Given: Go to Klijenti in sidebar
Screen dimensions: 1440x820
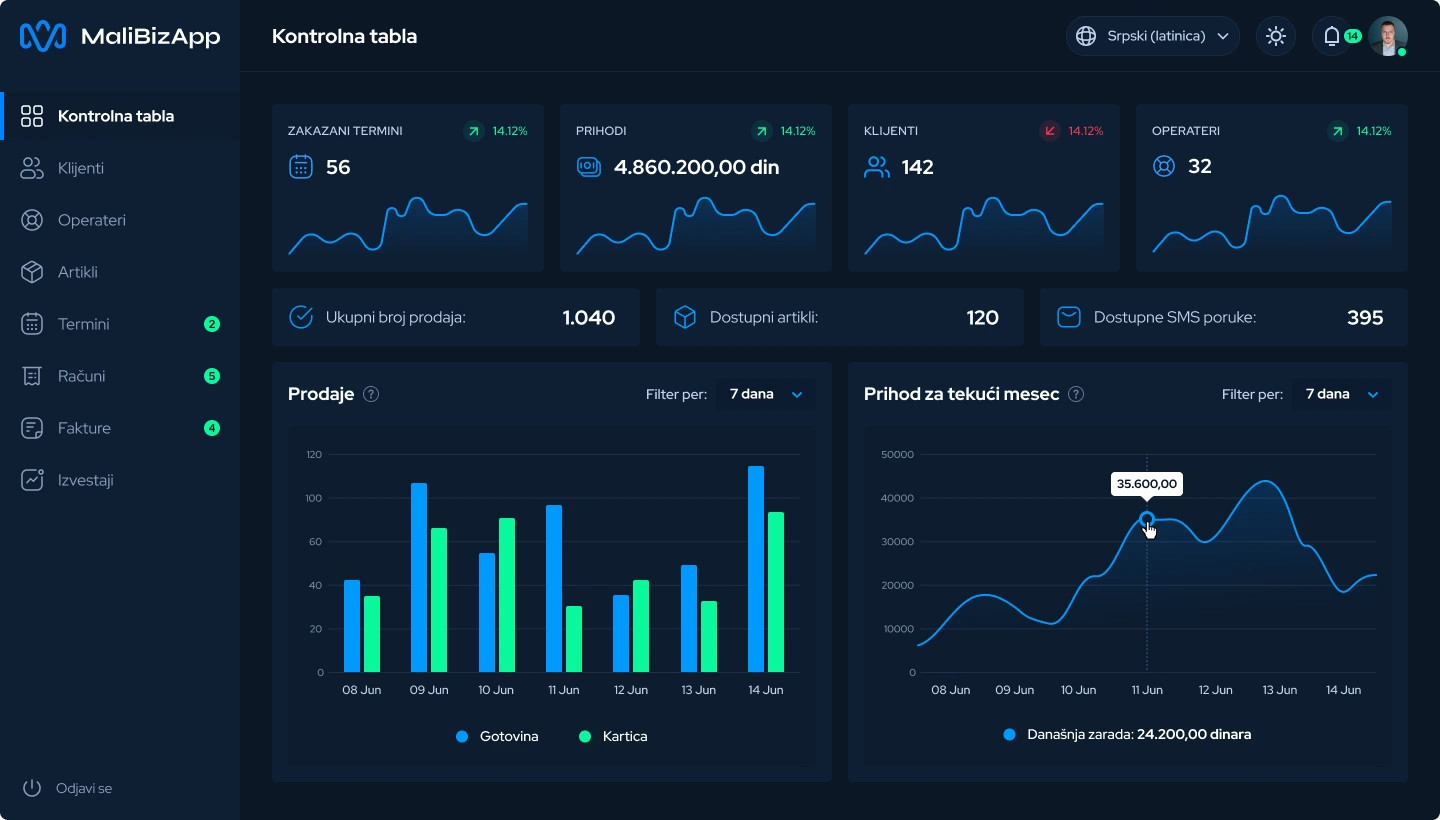Looking at the screenshot, I should [x=80, y=168].
